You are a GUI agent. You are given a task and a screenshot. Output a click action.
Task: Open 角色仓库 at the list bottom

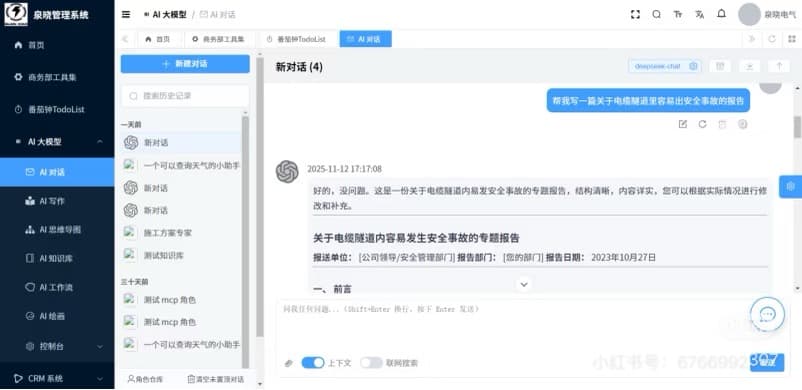click(x=145, y=379)
